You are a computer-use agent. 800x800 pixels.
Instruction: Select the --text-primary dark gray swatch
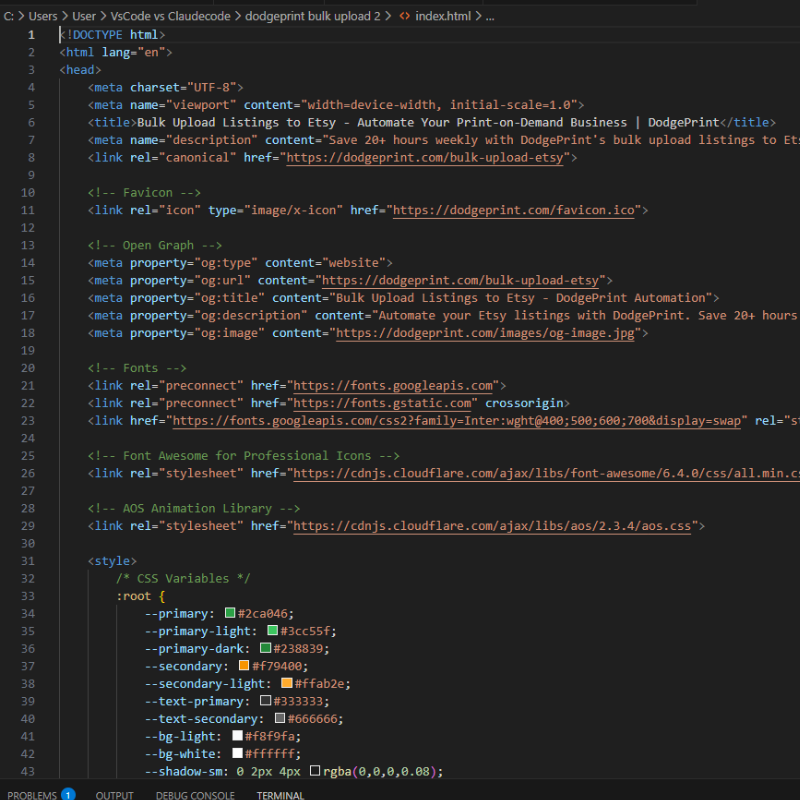coord(265,701)
